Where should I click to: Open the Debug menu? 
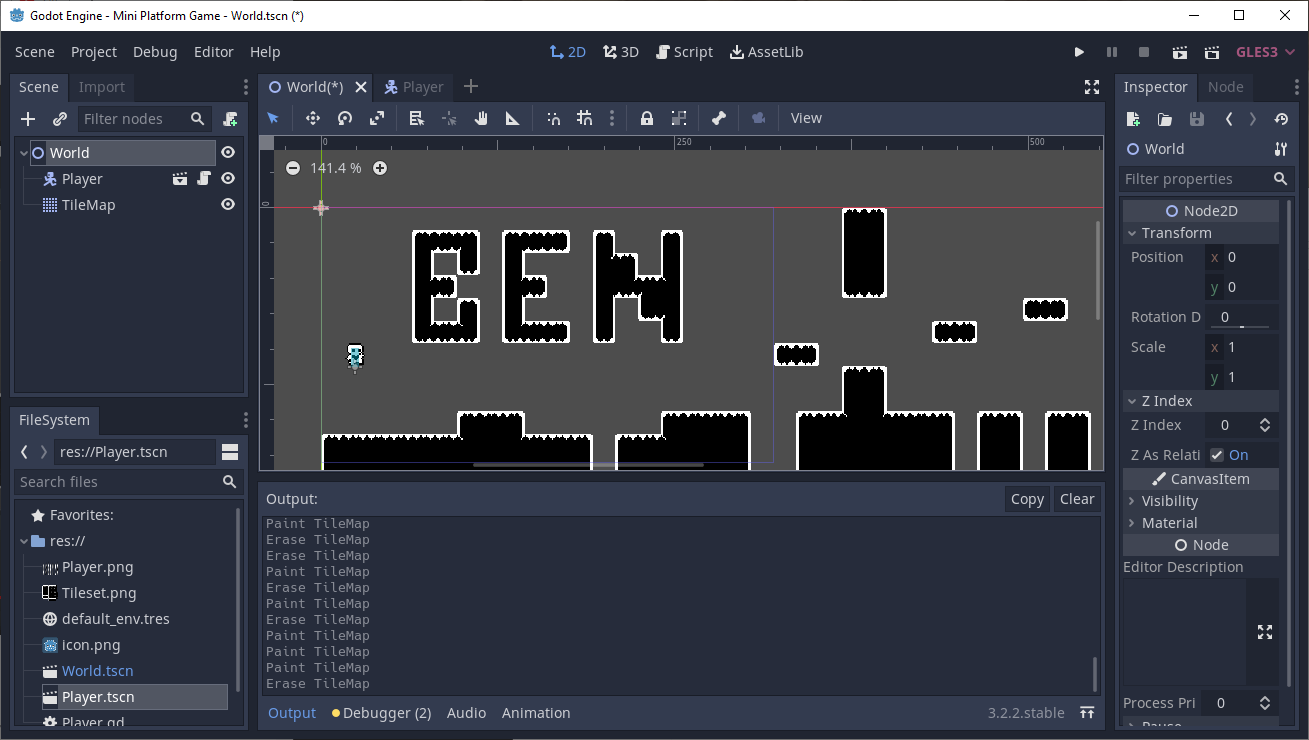coord(155,52)
